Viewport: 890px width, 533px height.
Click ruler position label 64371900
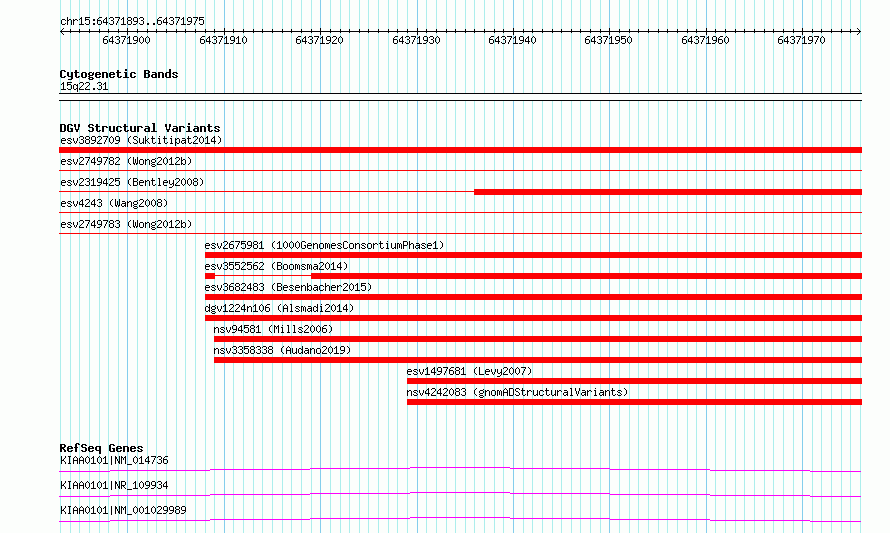click(126, 40)
